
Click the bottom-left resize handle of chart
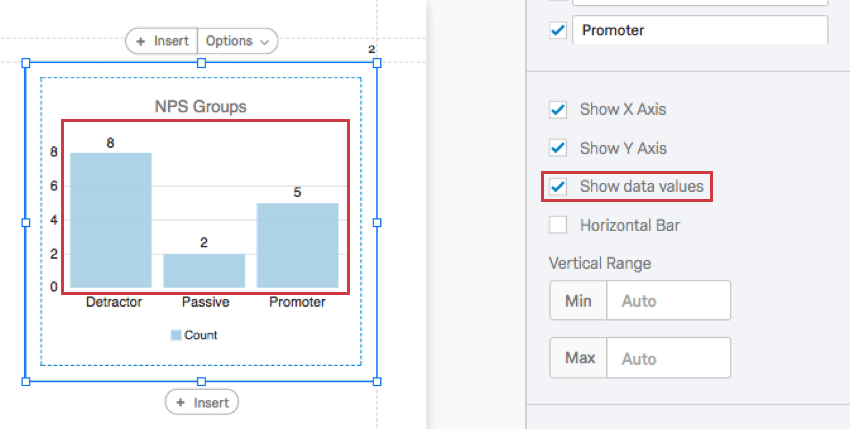(x=26, y=381)
